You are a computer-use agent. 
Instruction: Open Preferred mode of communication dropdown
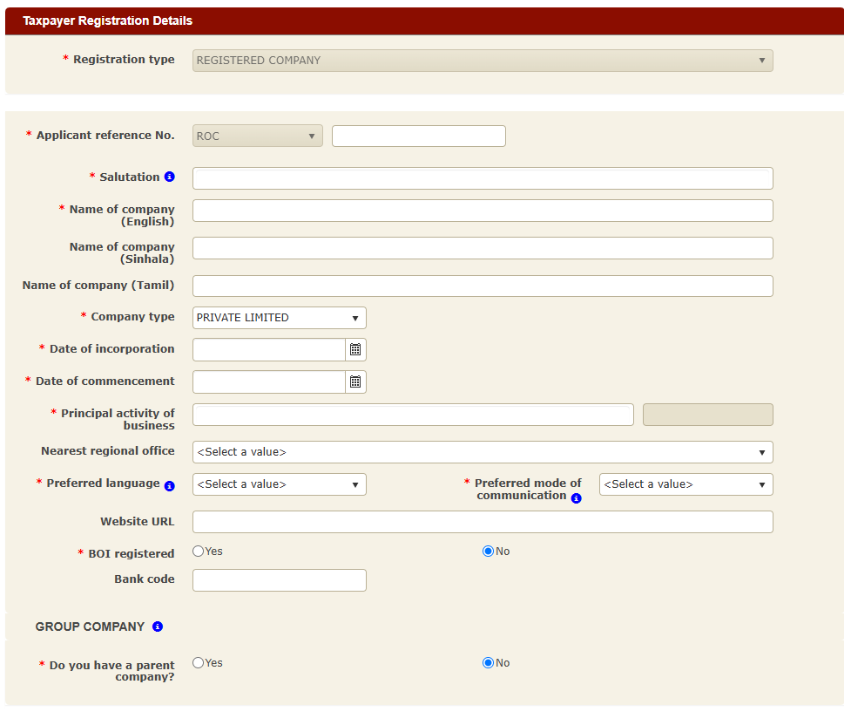[x=685, y=484]
